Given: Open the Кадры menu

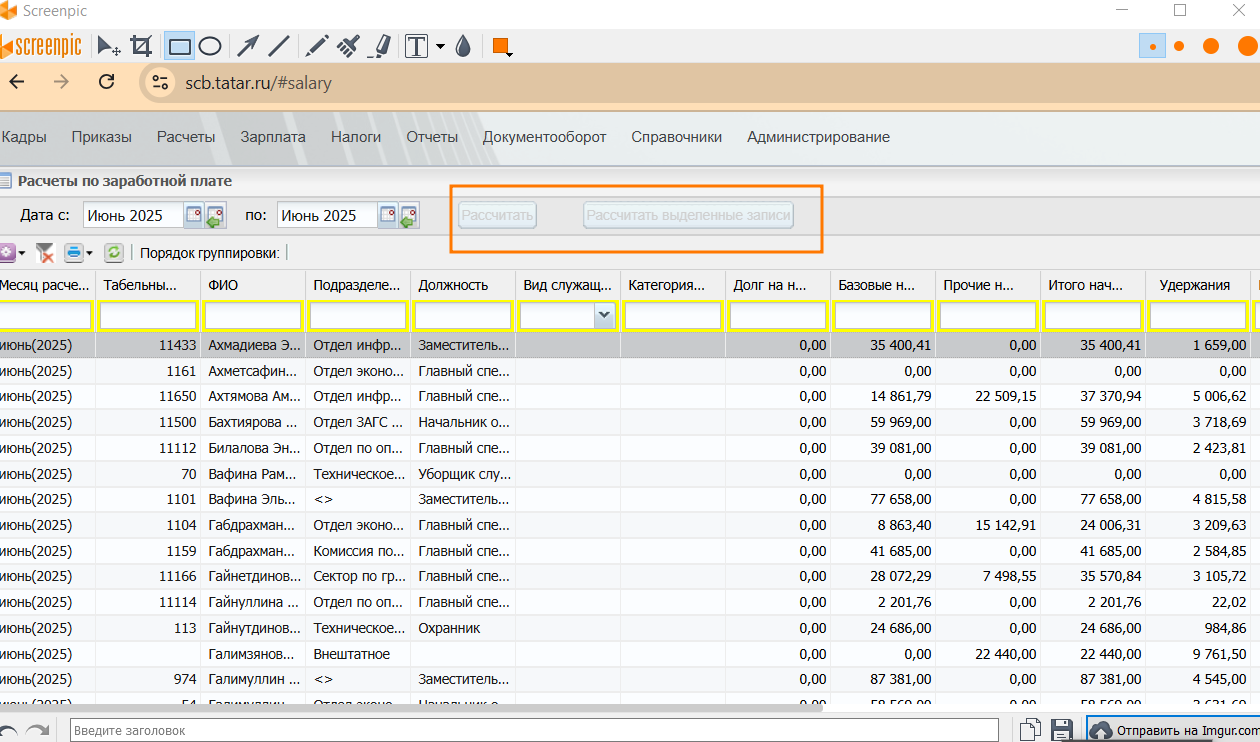Looking at the screenshot, I should [24, 137].
